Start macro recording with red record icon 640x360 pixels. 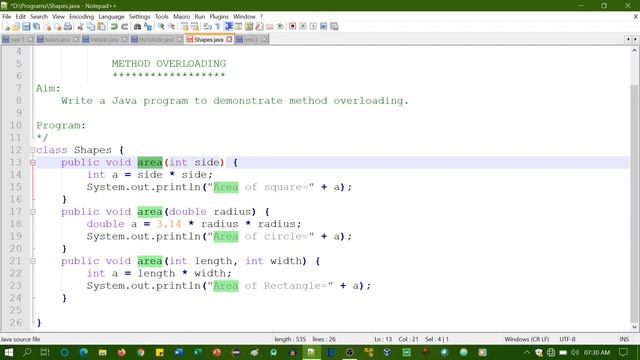(x=292, y=27)
